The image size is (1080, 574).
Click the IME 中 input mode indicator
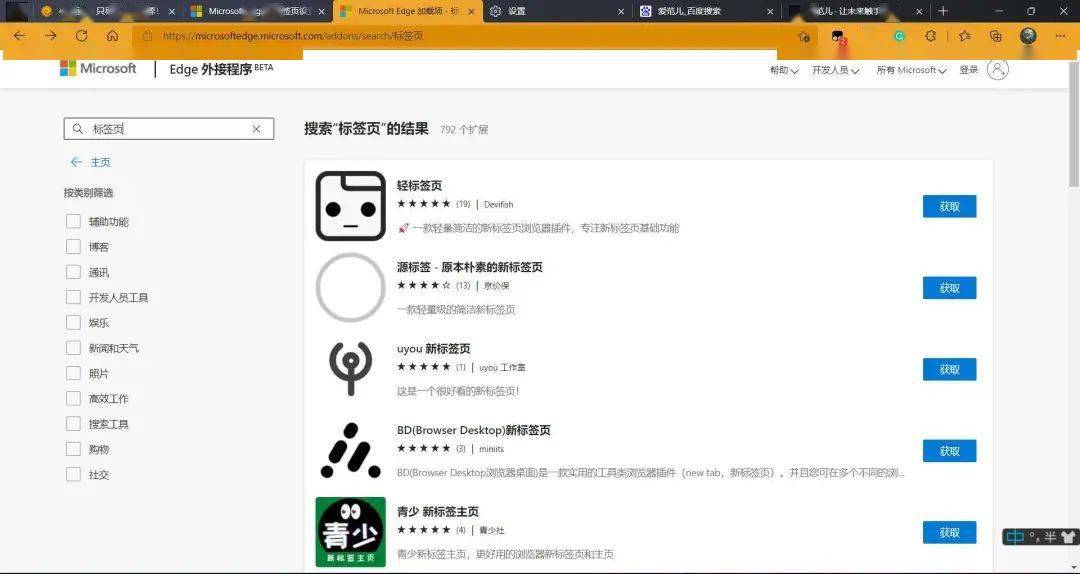(1015, 537)
